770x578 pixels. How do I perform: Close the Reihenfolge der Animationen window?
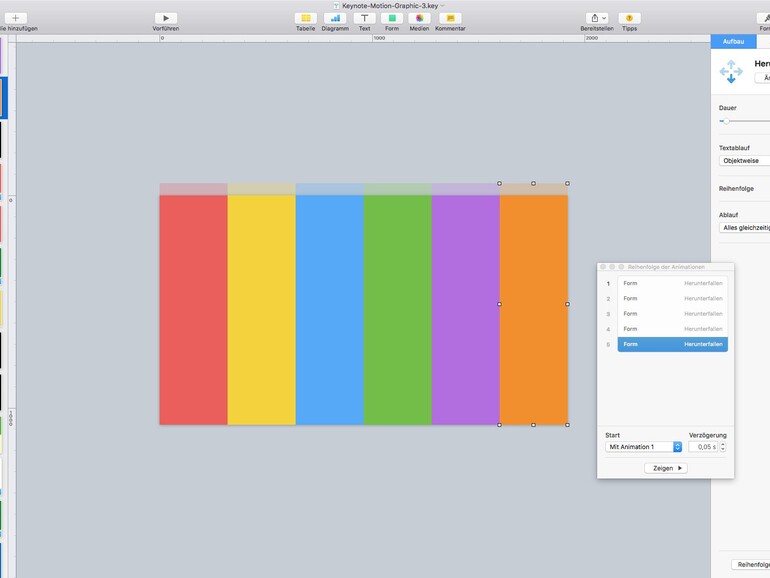click(x=603, y=267)
